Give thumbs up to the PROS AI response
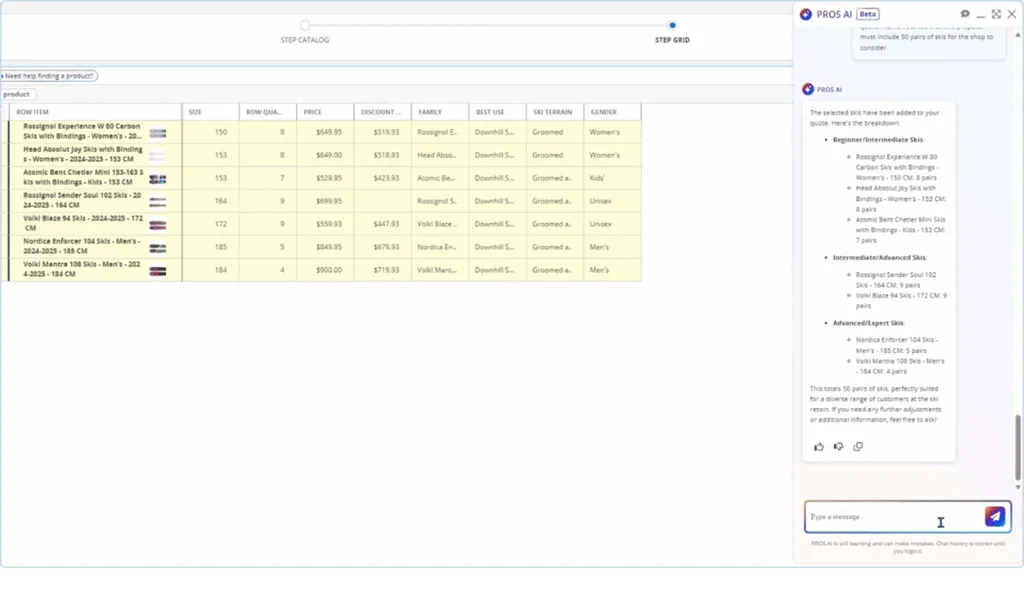Viewport: 1024px width, 599px height. coord(819,447)
